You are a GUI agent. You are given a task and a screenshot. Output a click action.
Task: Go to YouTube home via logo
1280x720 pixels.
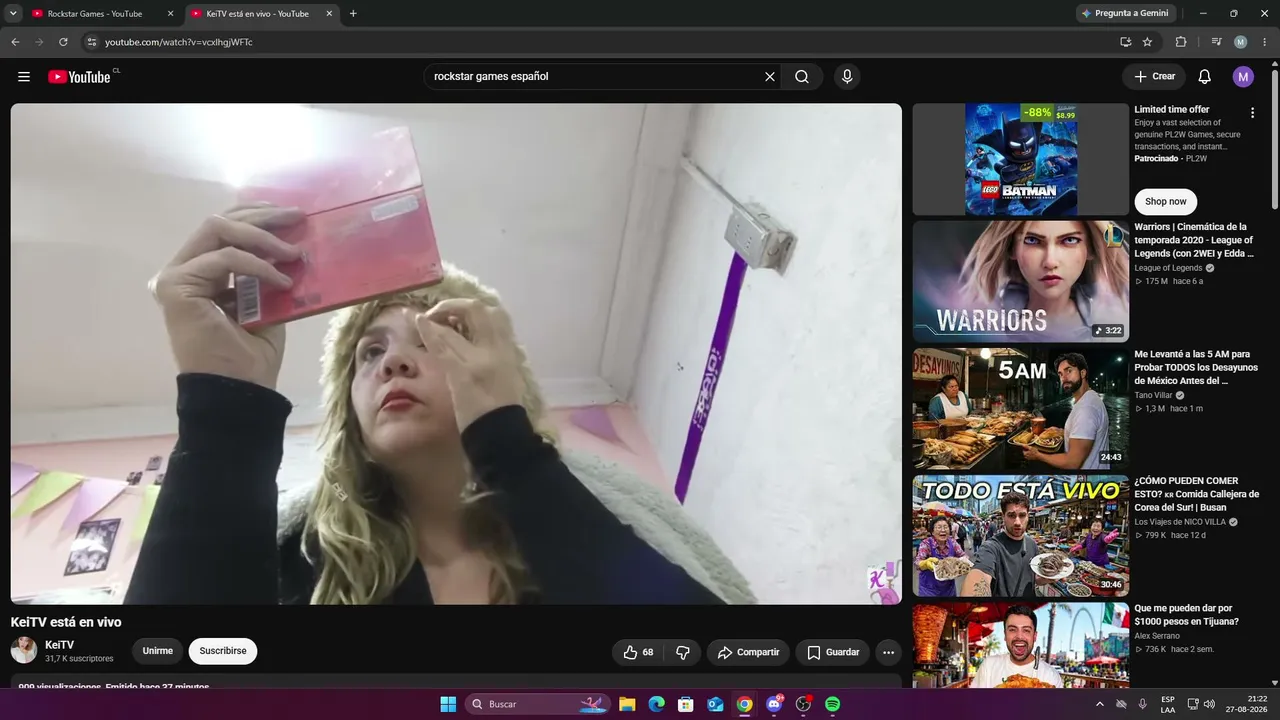pos(79,77)
